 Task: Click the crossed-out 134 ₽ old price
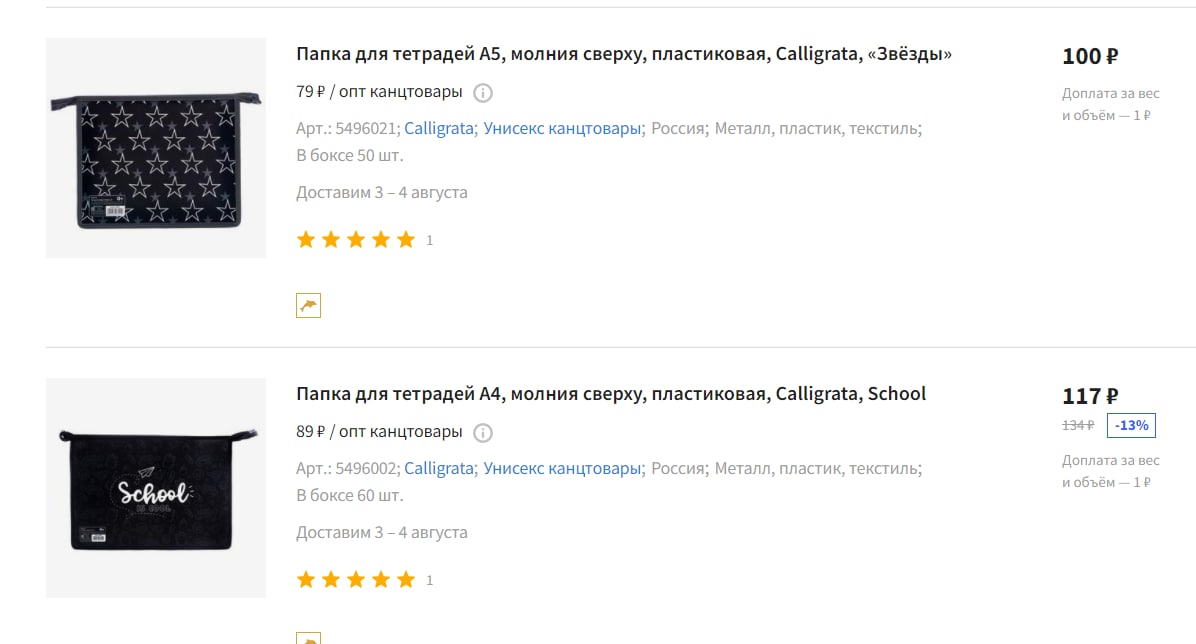point(1078,426)
